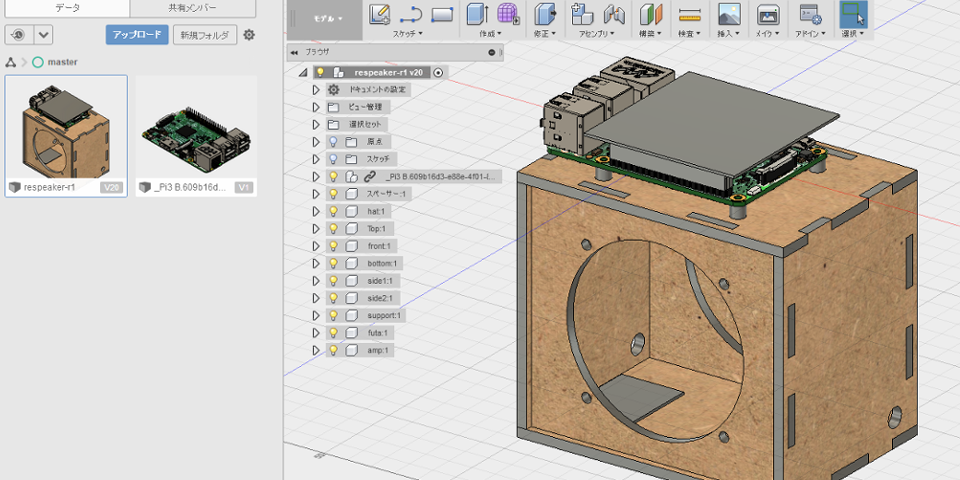Open the dropdown arrow beside the refresh icon

point(43,35)
